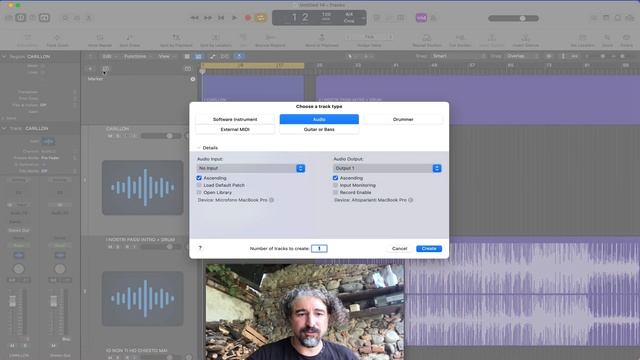Click the red Record button
This screenshot has height=360, width=640.
(x=248, y=18)
